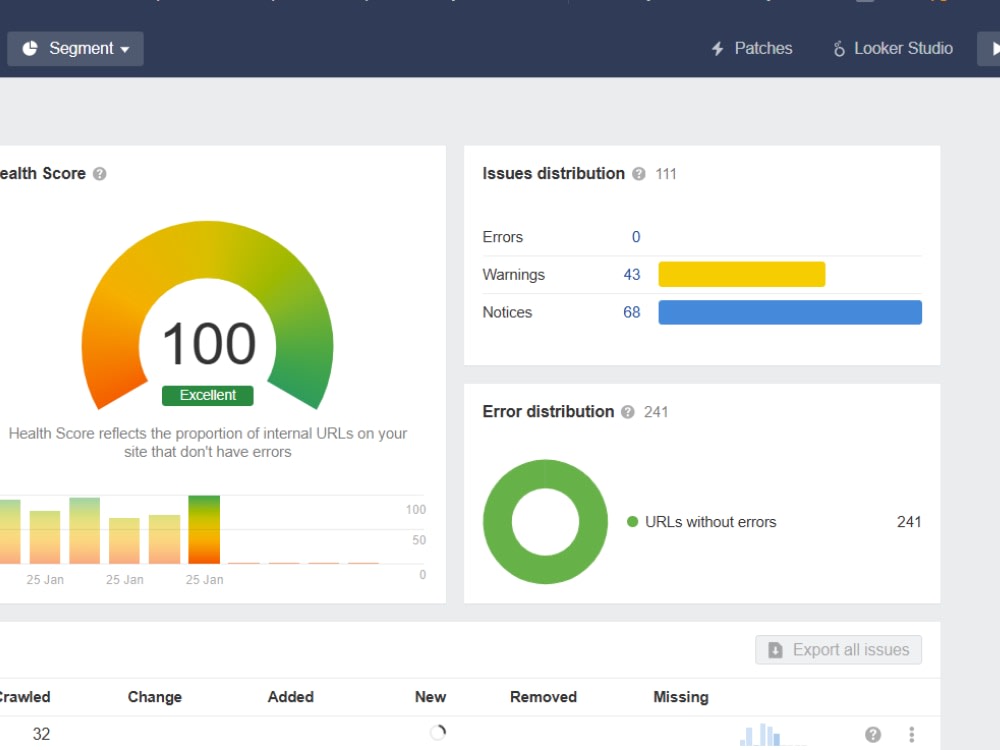Open the Segment dropdown

click(x=75, y=48)
